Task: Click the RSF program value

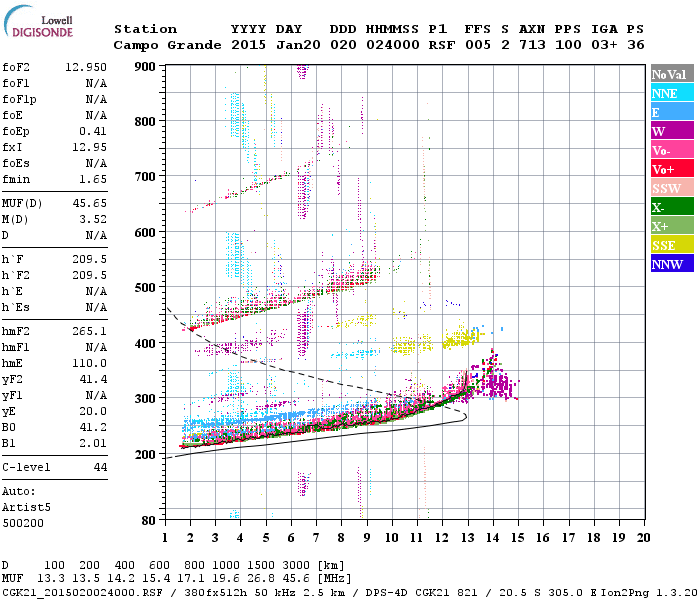Action: (442, 45)
